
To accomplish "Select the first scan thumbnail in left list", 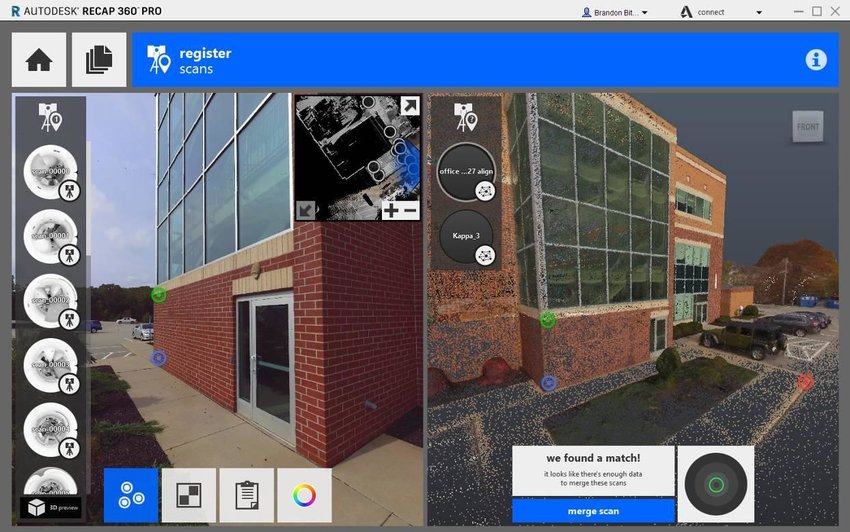I will coord(50,171).
